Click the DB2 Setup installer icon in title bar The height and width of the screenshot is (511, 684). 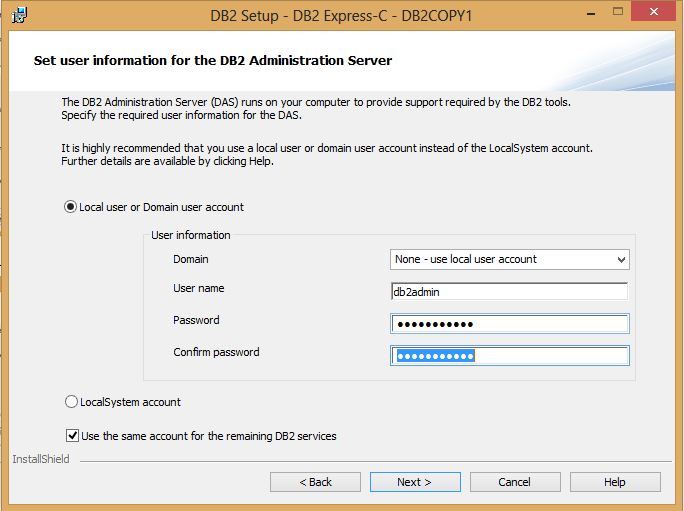pyautogui.click(x=19, y=15)
